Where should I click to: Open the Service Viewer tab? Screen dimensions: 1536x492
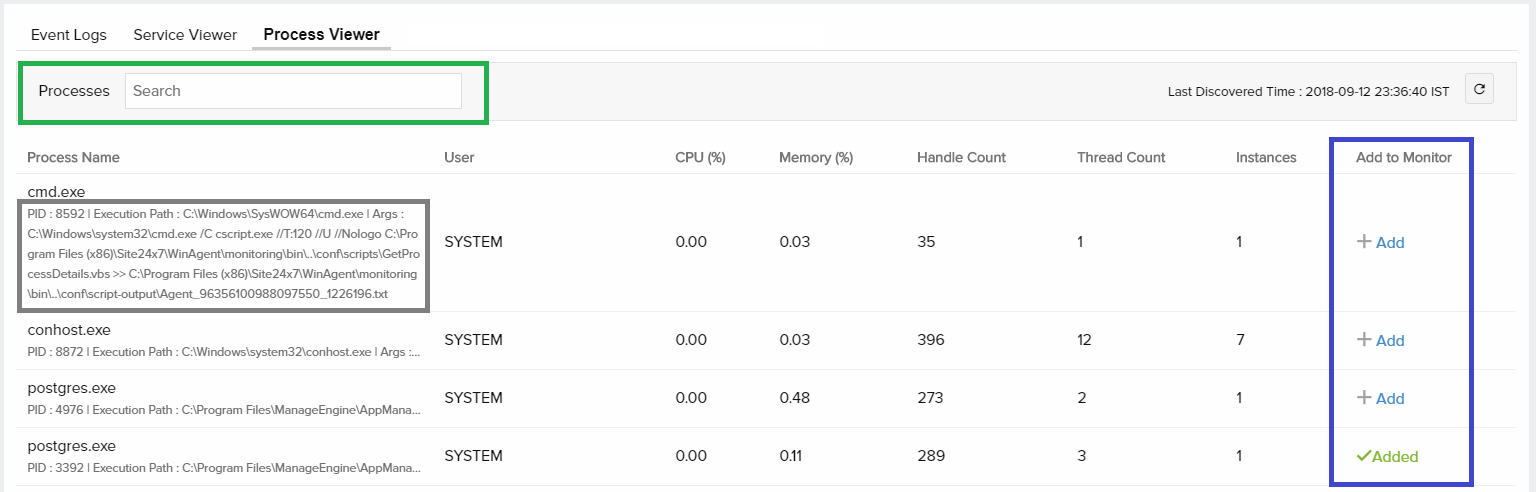pyautogui.click(x=185, y=35)
